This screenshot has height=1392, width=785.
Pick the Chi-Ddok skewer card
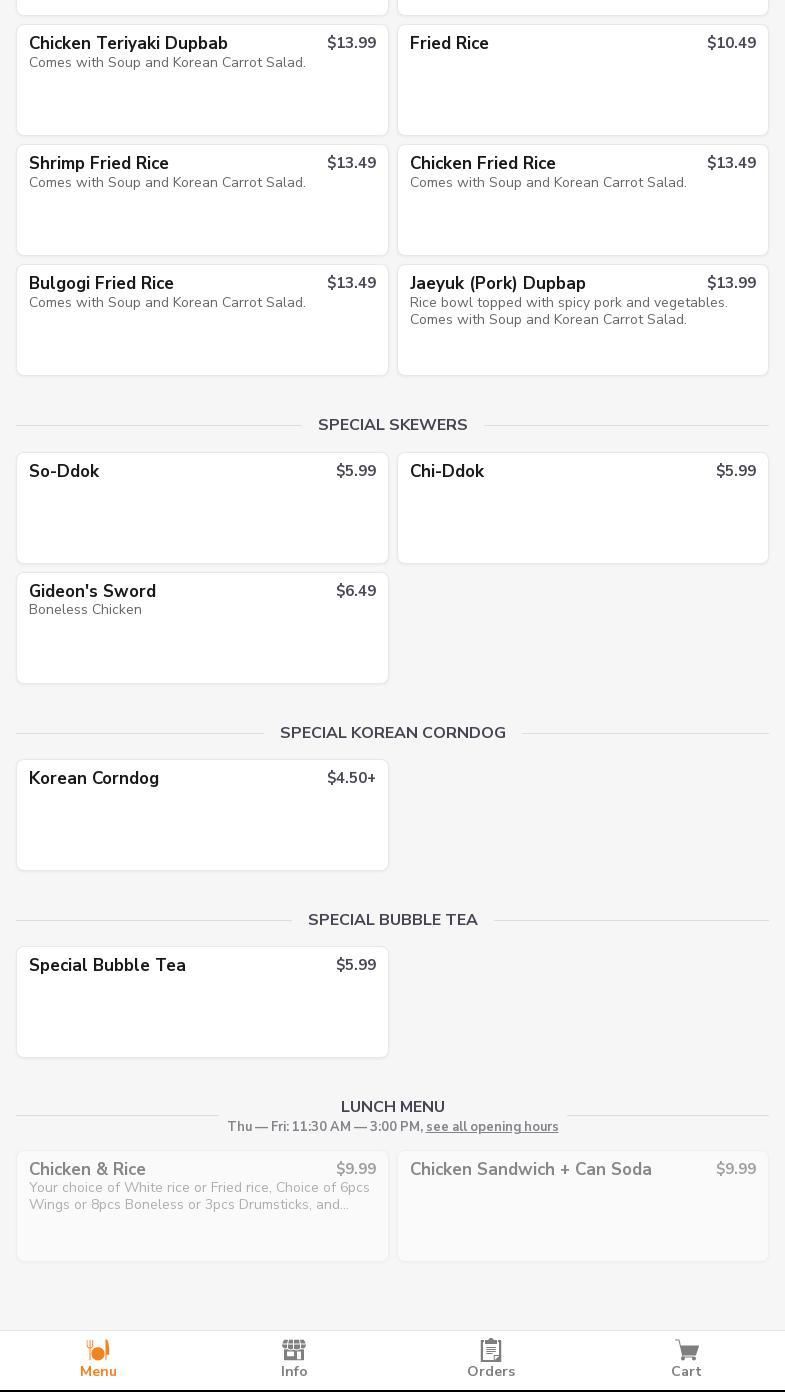point(582,508)
